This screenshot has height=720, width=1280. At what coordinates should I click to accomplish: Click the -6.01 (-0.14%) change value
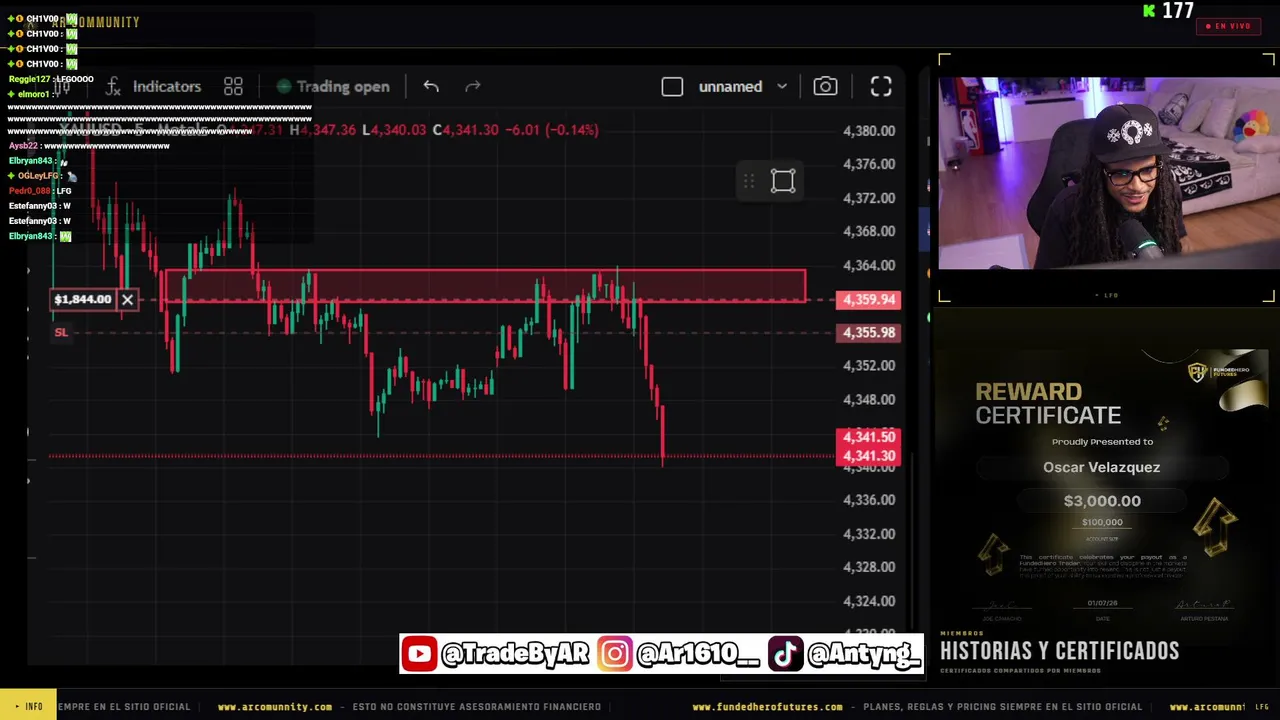[552, 130]
